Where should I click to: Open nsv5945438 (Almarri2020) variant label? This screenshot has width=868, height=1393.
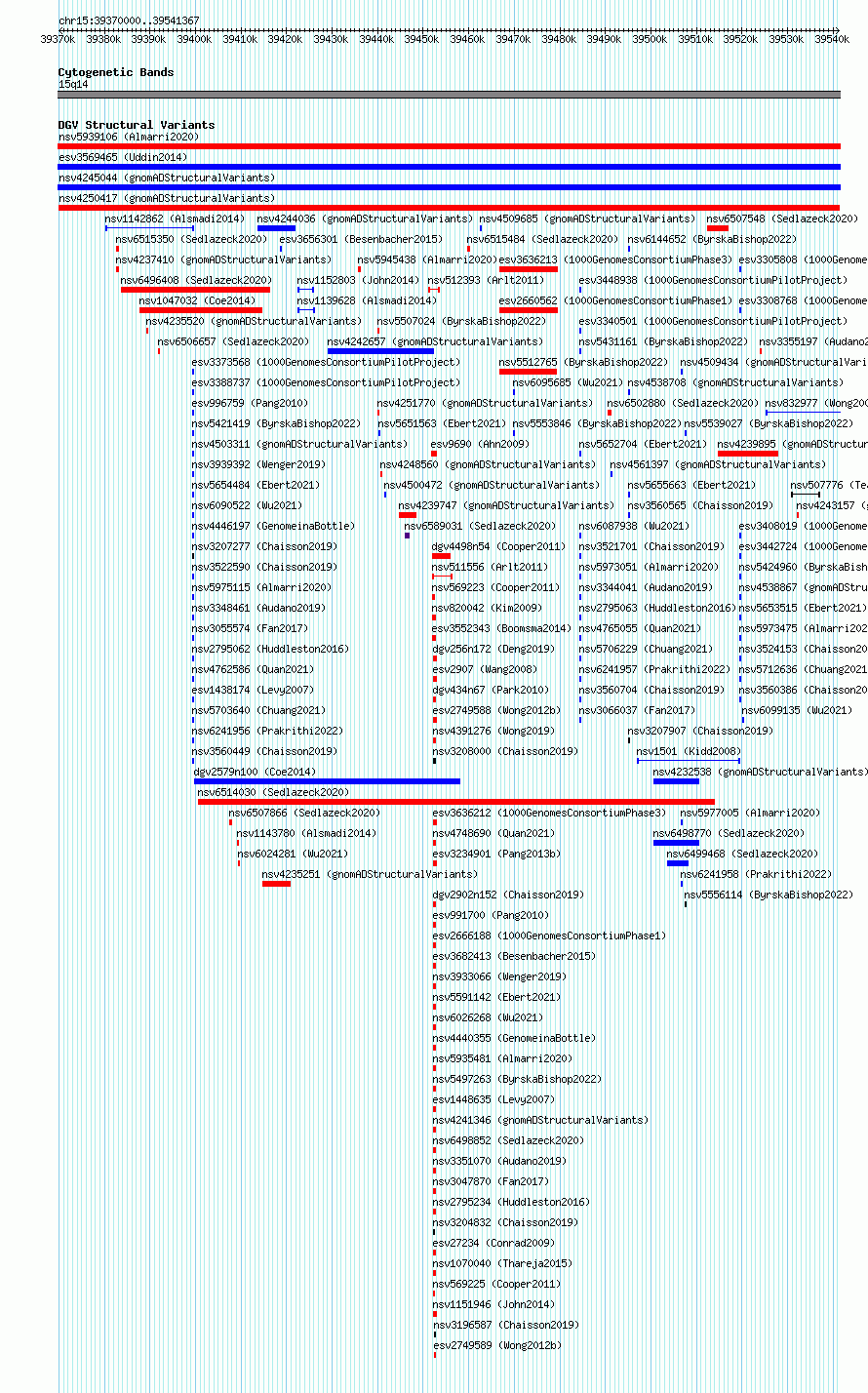coord(427,259)
